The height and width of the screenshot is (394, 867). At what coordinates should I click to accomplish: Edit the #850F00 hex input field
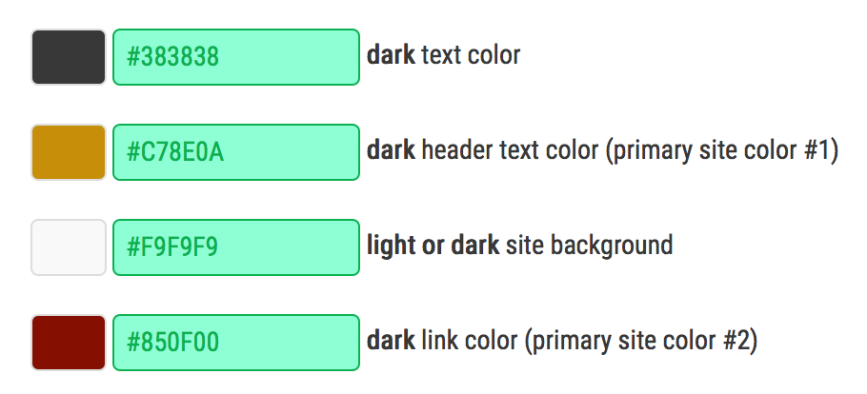[x=236, y=343]
